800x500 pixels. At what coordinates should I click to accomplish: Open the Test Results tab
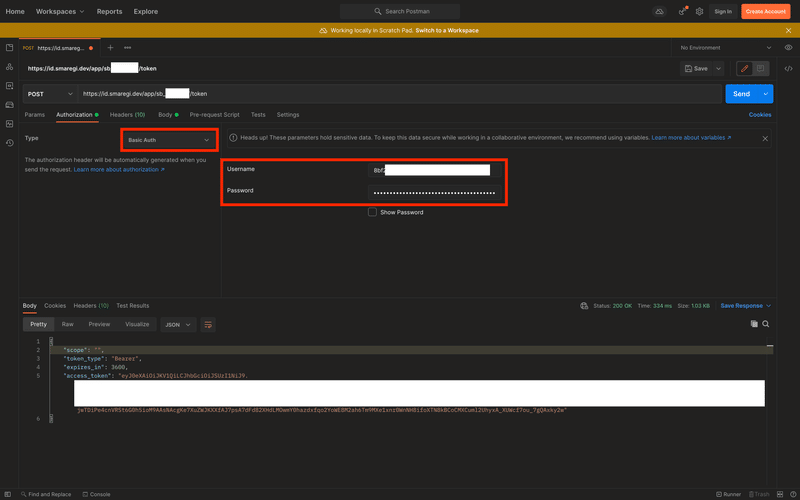133,306
